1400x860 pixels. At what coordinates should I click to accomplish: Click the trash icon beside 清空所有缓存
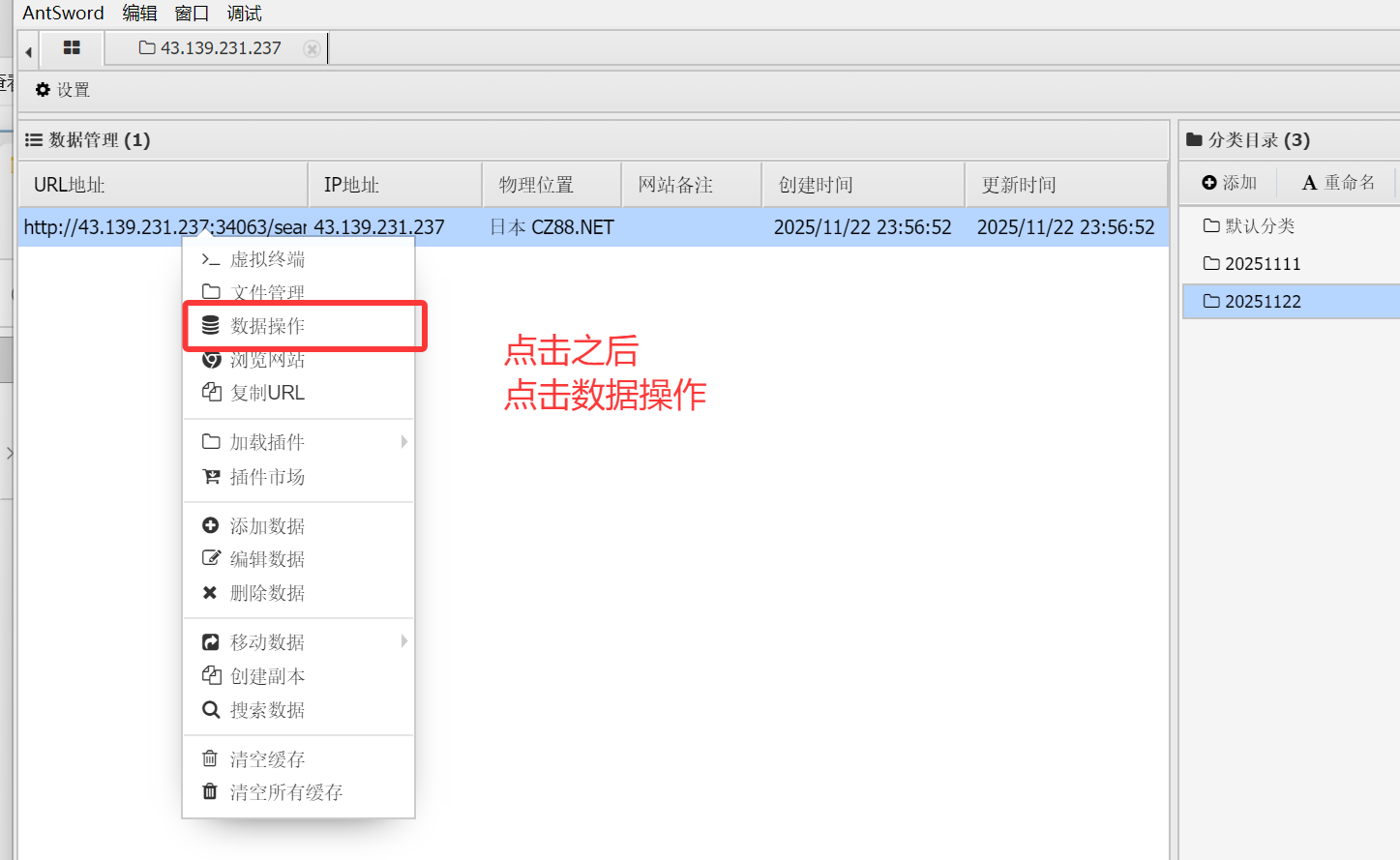[x=210, y=791]
